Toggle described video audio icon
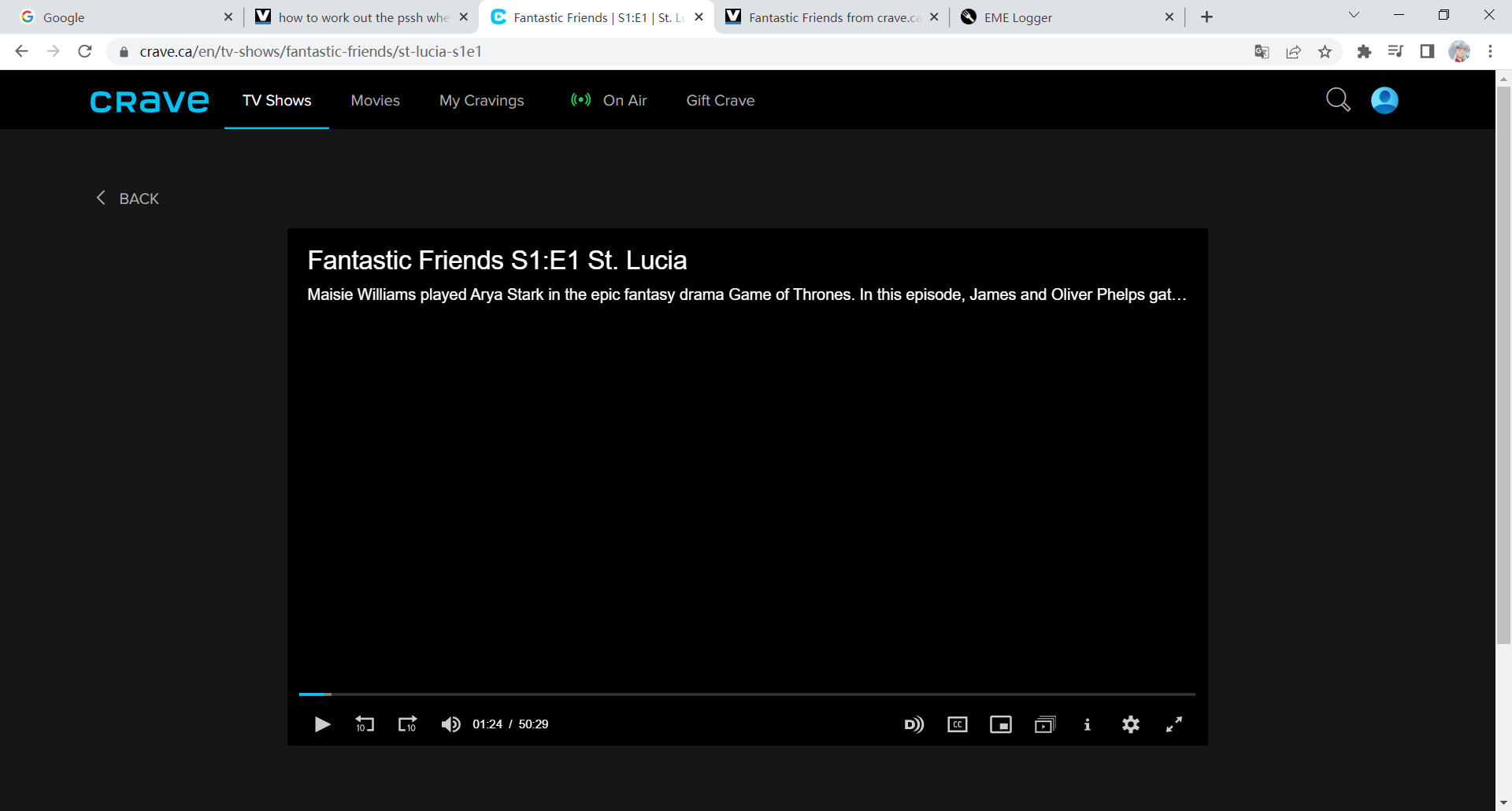Image resolution: width=1512 pixels, height=811 pixels. tap(914, 724)
